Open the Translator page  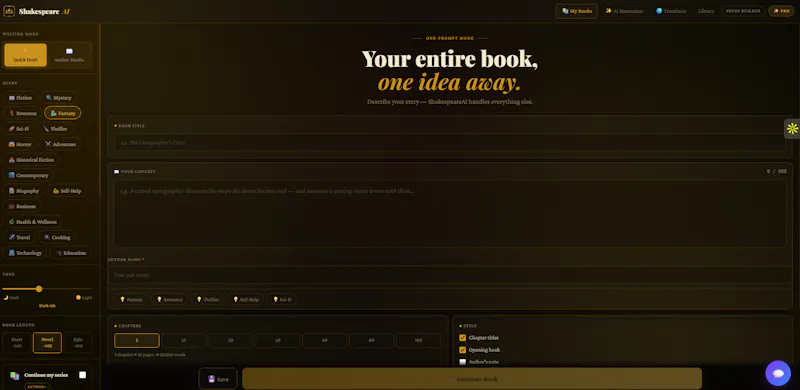point(671,11)
